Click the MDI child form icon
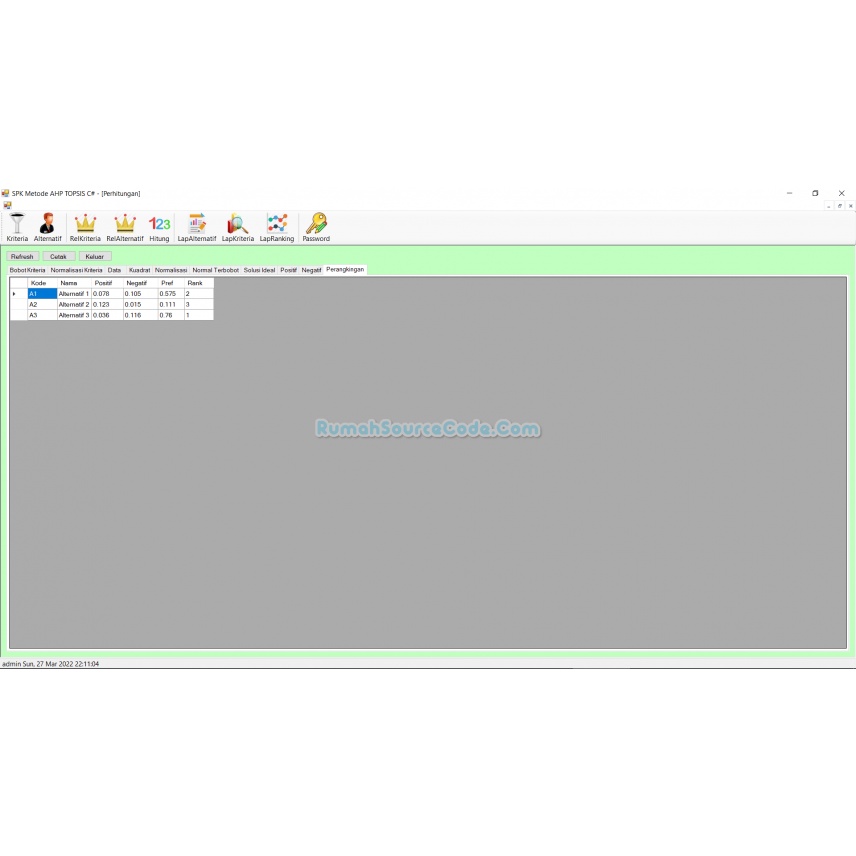This screenshot has height=856, width=856. tap(7, 205)
